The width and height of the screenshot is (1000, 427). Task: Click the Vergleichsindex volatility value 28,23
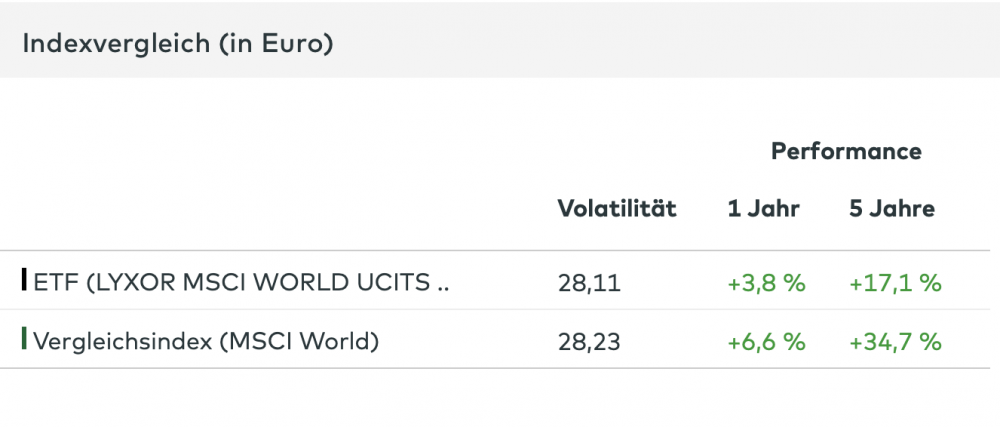pos(589,342)
